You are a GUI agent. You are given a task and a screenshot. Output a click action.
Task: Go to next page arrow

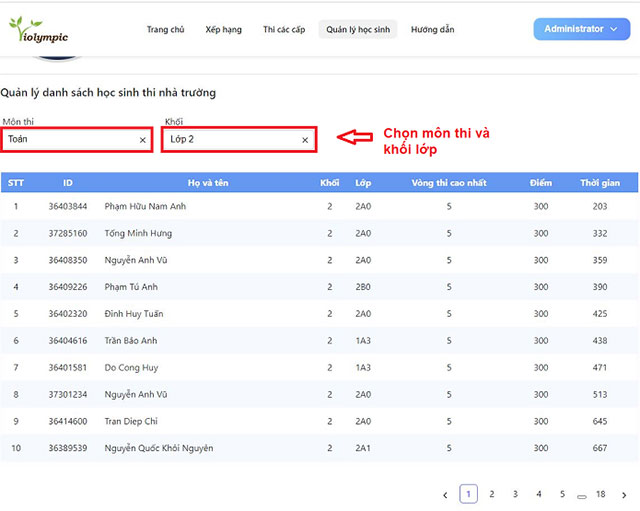(624, 494)
